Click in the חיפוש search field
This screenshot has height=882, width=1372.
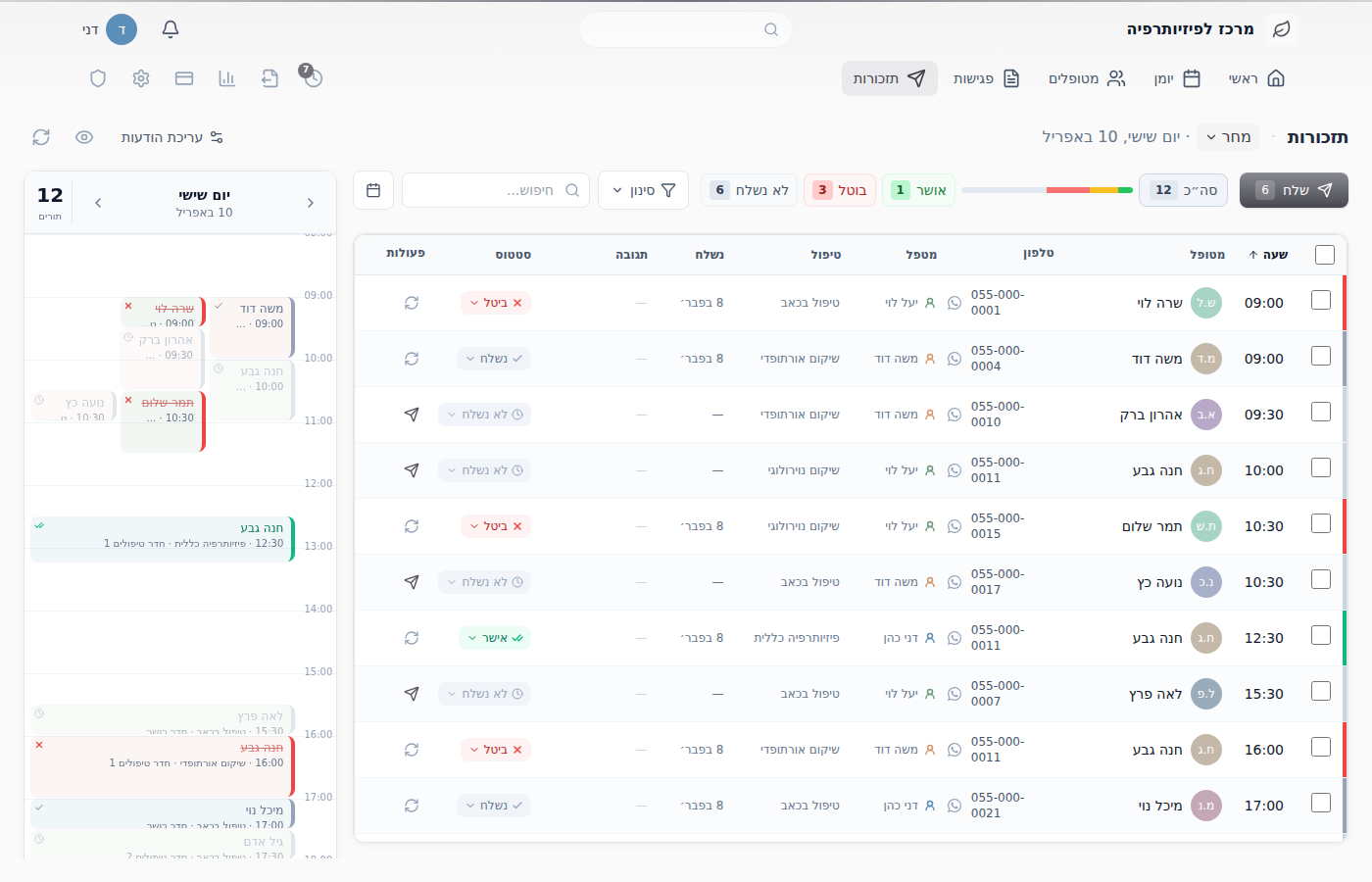(496, 190)
